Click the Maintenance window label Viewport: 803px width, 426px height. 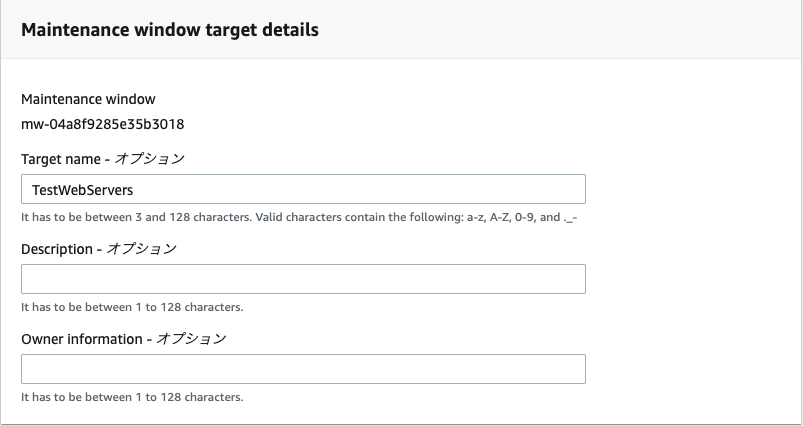click(x=88, y=99)
